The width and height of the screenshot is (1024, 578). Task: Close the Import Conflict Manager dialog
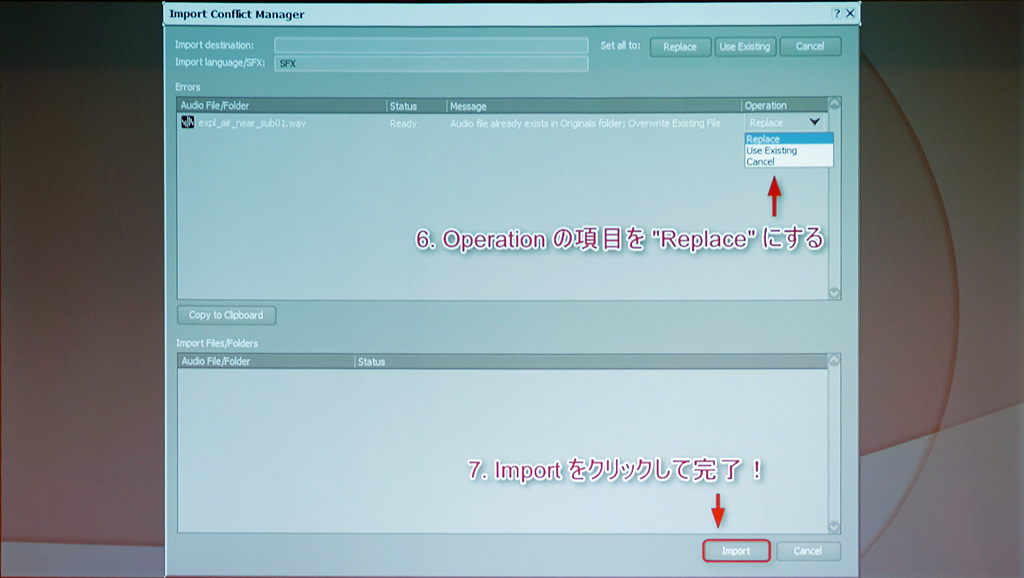click(x=850, y=13)
